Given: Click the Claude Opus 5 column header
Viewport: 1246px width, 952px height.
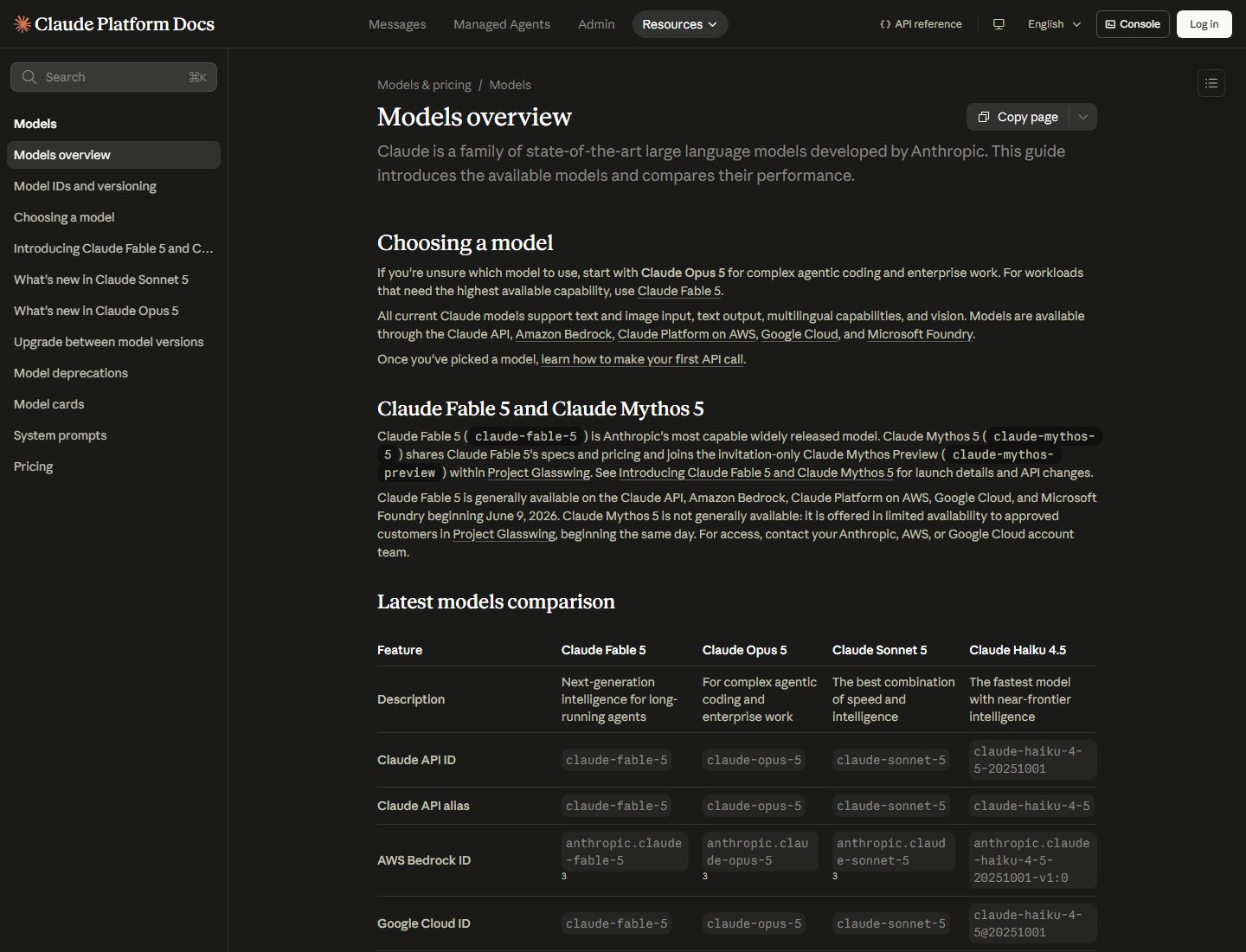Looking at the screenshot, I should click(744, 650).
